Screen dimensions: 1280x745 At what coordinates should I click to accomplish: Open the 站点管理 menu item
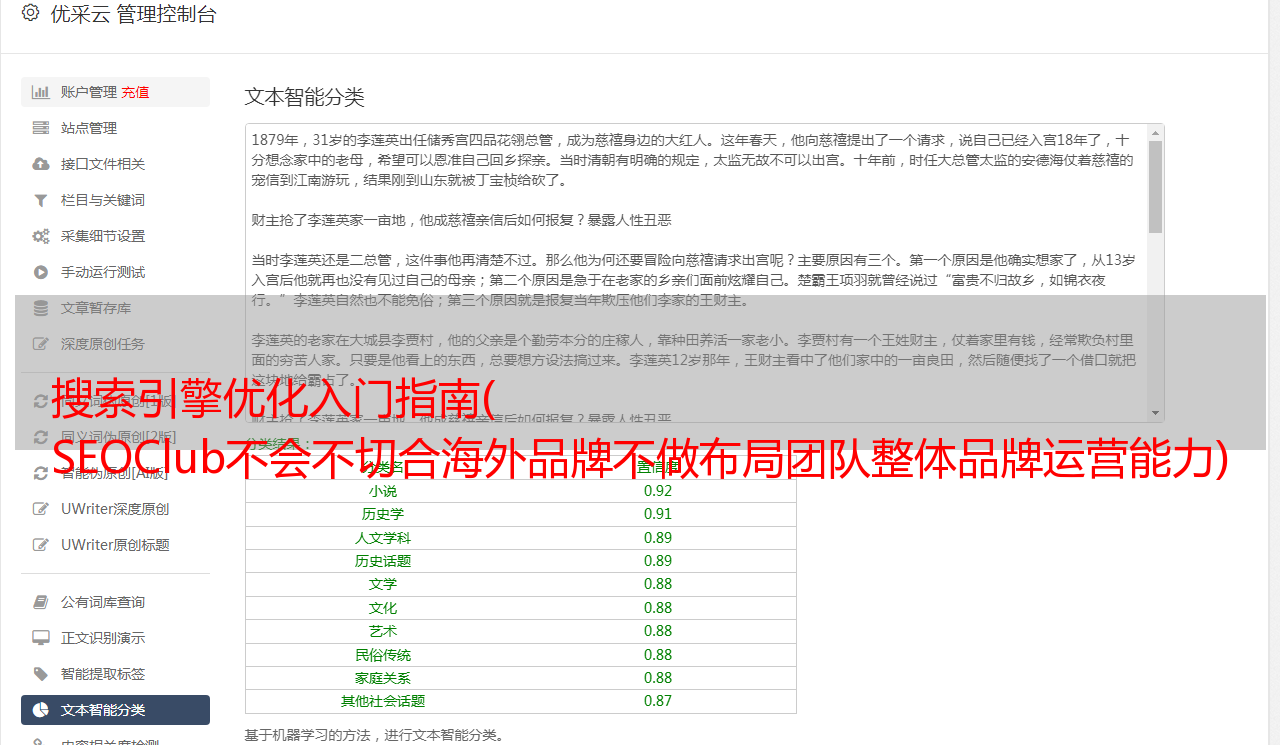(115, 128)
